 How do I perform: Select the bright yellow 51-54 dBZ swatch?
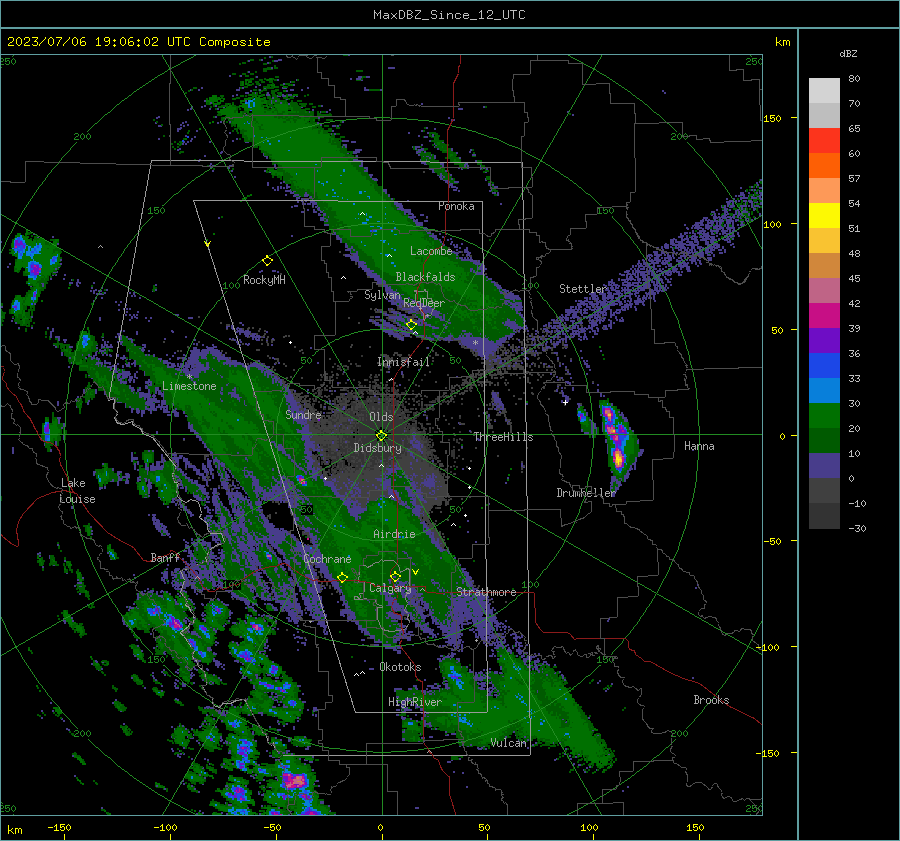[824, 215]
